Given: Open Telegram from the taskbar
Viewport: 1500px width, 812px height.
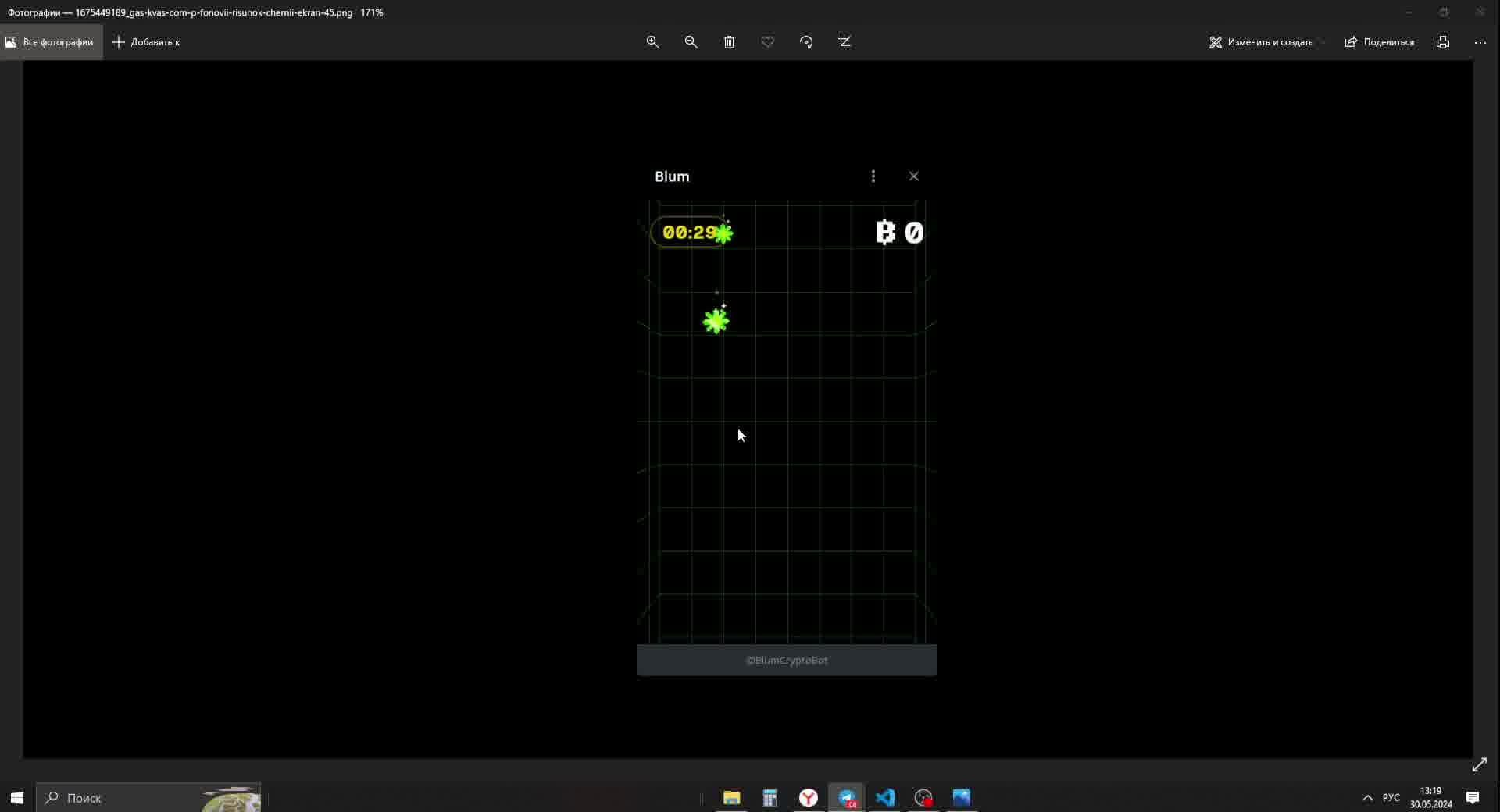Looking at the screenshot, I should (x=846, y=798).
